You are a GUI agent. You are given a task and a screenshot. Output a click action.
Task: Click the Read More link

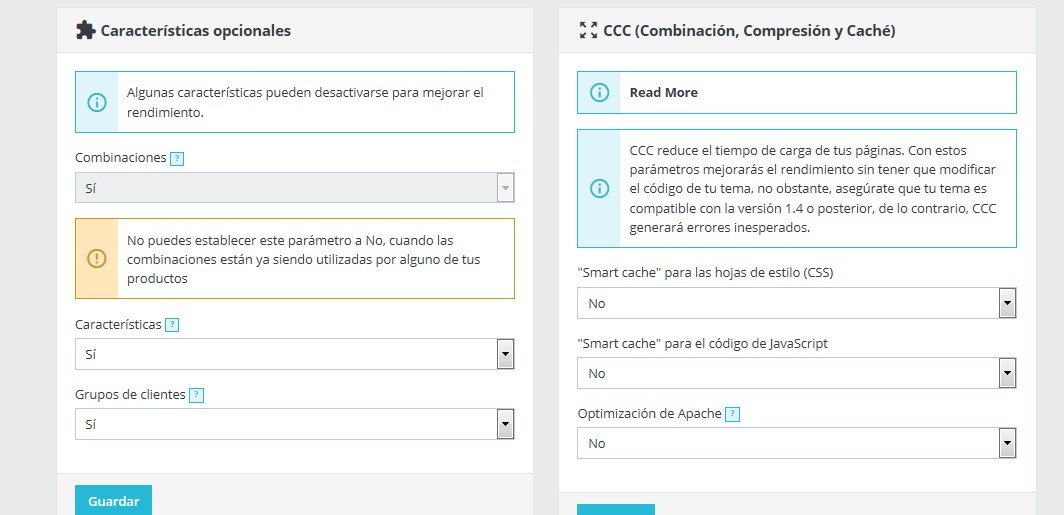point(663,92)
